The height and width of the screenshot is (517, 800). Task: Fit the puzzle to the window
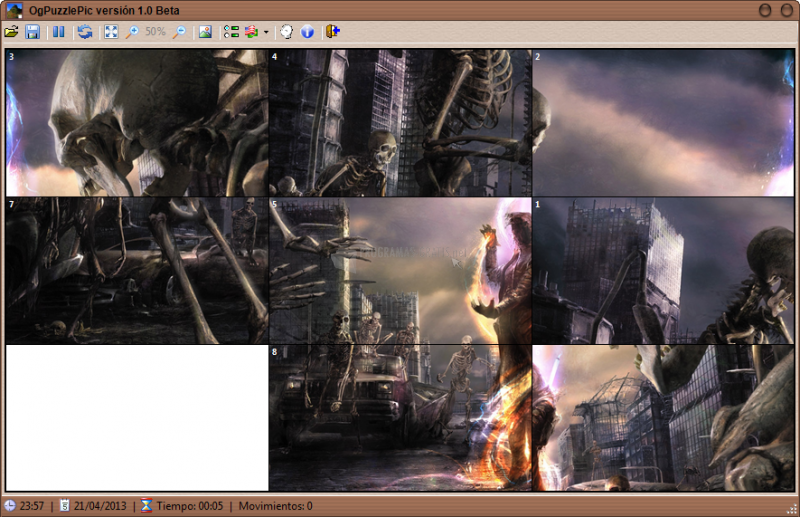click(111, 32)
